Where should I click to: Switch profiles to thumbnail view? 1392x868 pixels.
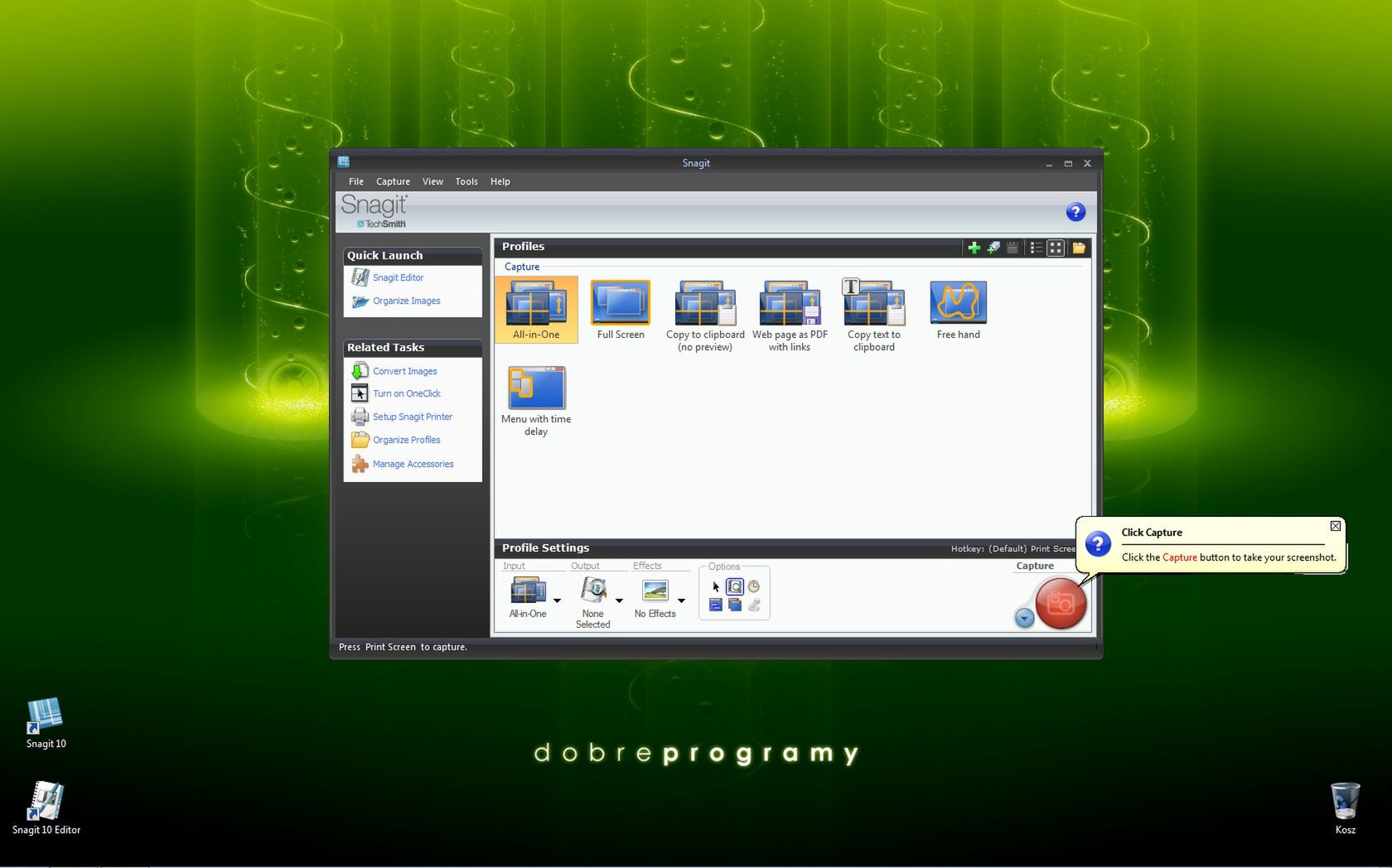(1056, 248)
